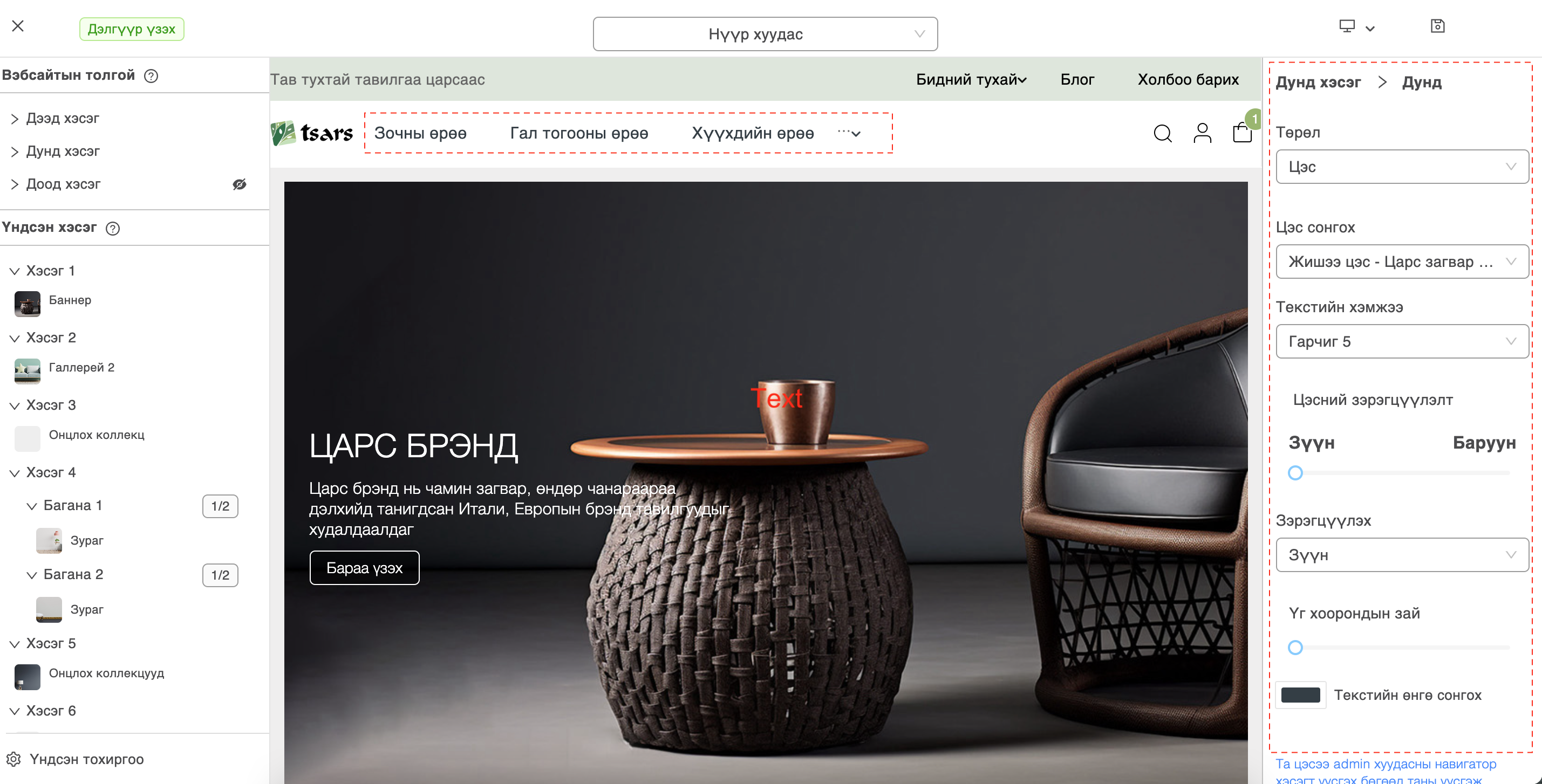
Task: Click the user account icon
Action: point(1202,133)
